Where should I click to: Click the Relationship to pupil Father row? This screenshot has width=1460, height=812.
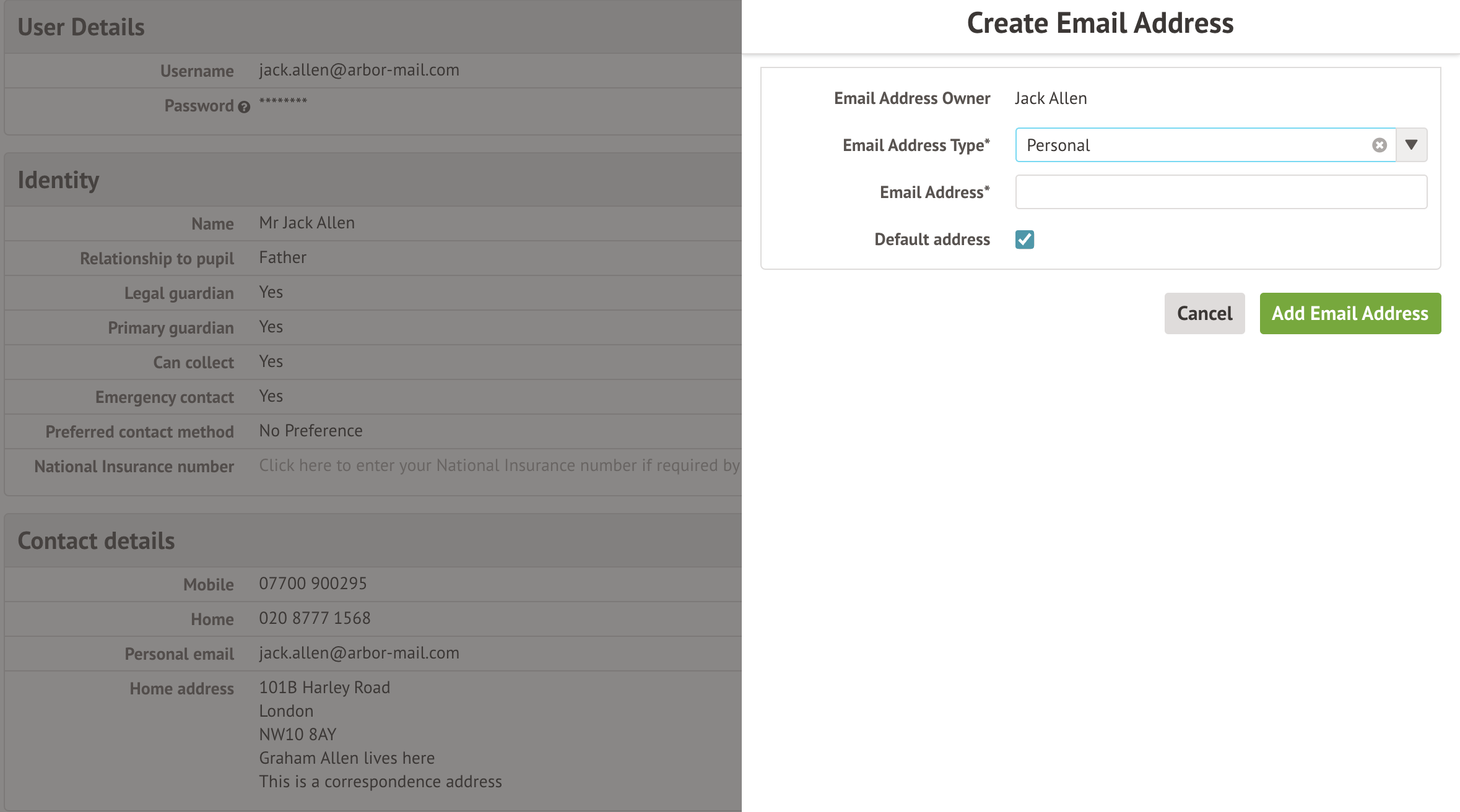(x=282, y=257)
